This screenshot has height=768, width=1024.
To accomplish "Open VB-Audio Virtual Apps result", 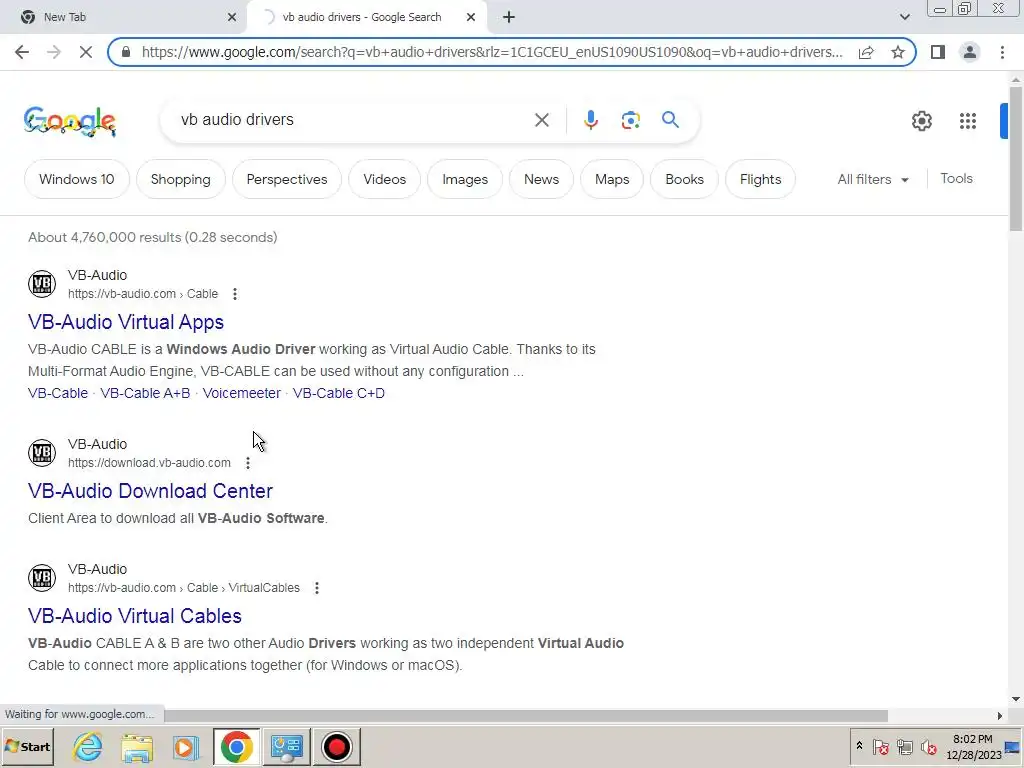I will tap(126, 322).
